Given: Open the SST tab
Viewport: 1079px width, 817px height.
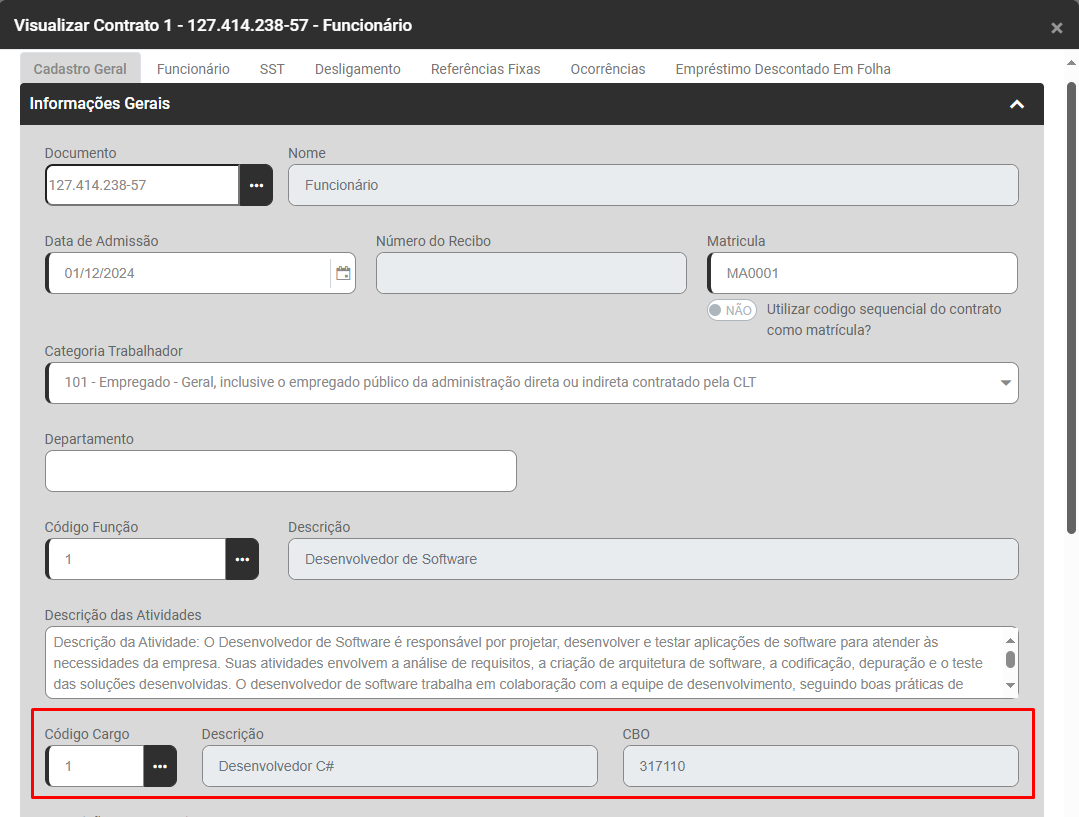Looking at the screenshot, I should (x=272, y=69).
